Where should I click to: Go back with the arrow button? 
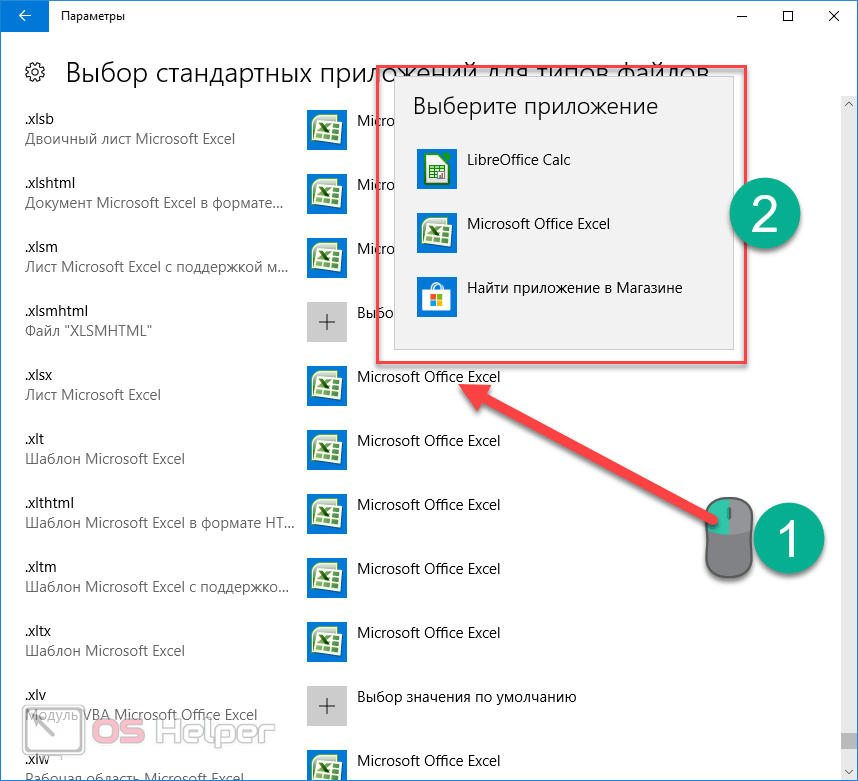coord(25,16)
